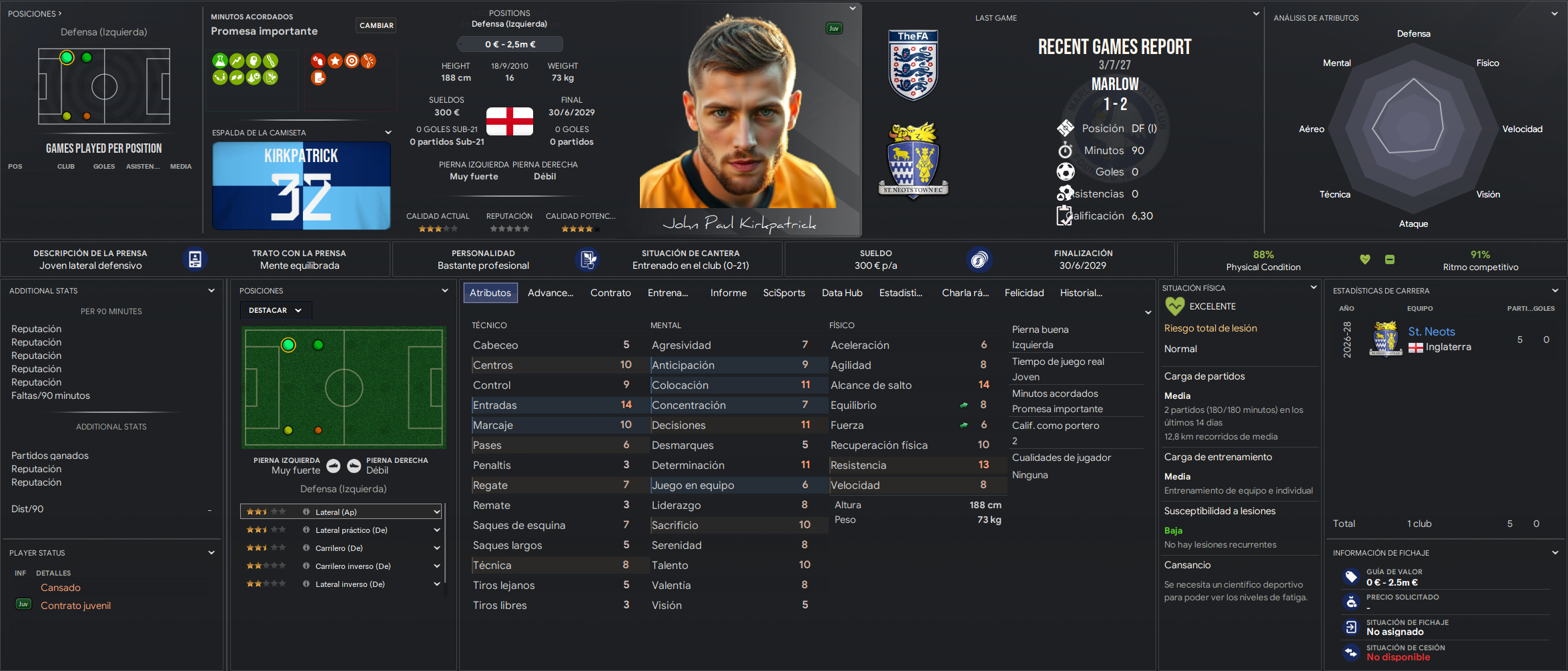1568x671 pixels.
Task: Select the left defender position dot
Action: pos(288,345)
